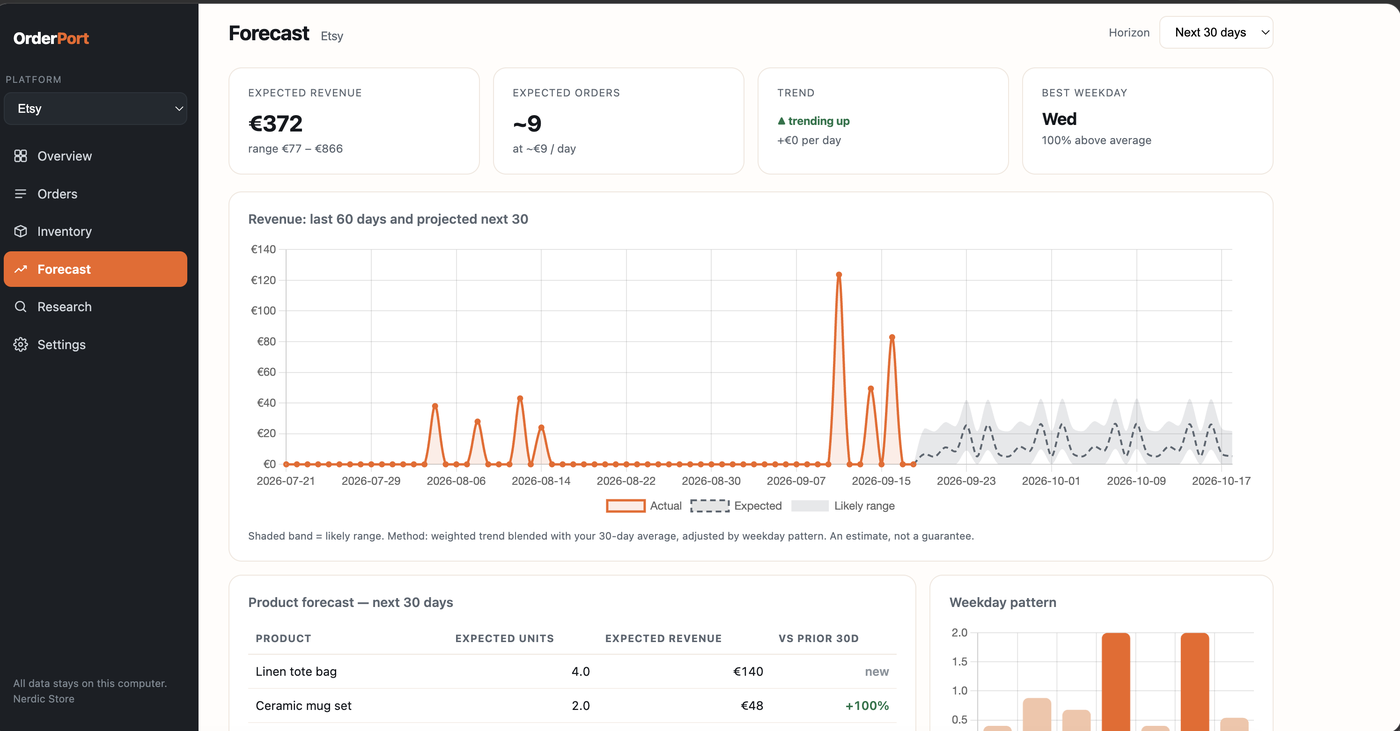
Task: Open the Etsy platform dropdown
Action: [x=95, y=109]
